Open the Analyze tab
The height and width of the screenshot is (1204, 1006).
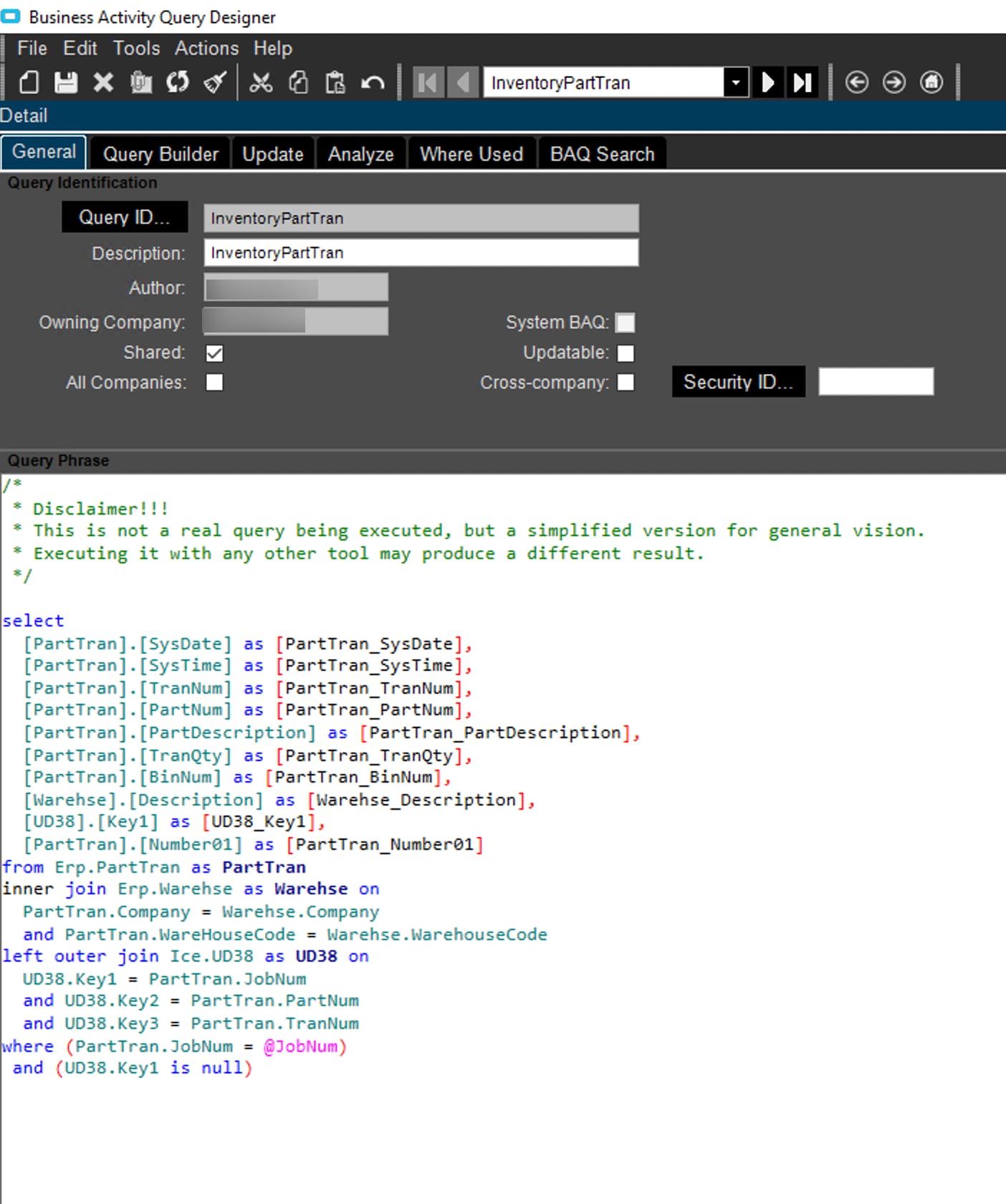click(x=360, y=154)
